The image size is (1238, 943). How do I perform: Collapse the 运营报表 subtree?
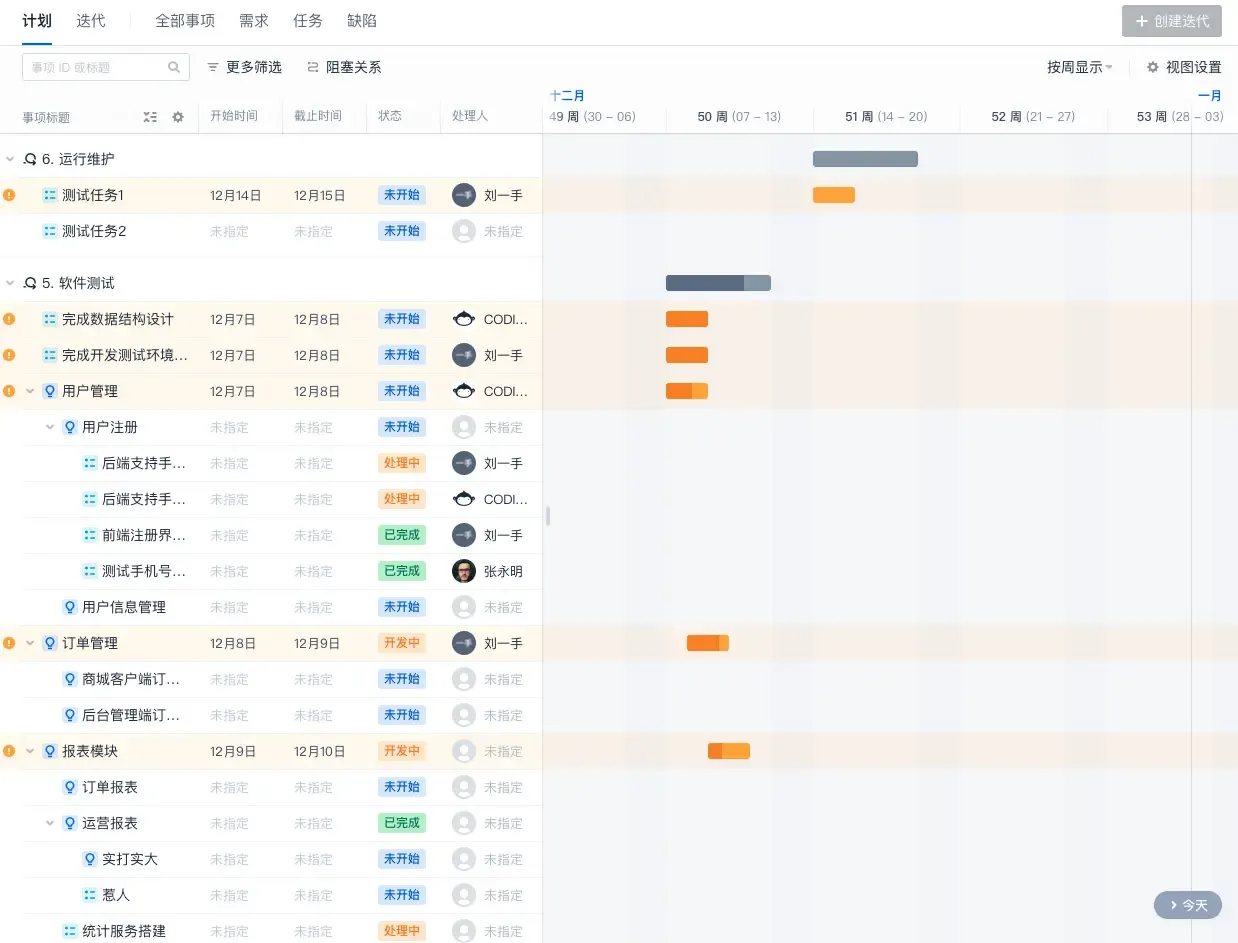[48, 823]
